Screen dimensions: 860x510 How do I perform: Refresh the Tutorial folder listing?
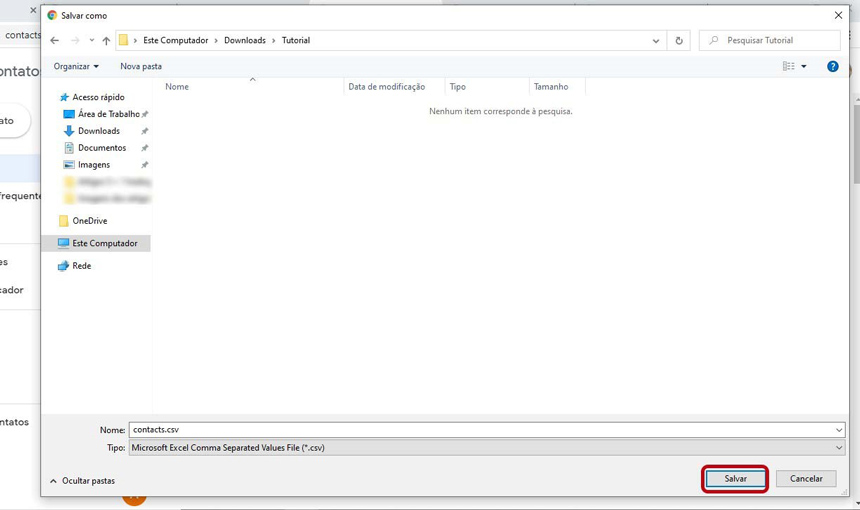tap(679, 41)
